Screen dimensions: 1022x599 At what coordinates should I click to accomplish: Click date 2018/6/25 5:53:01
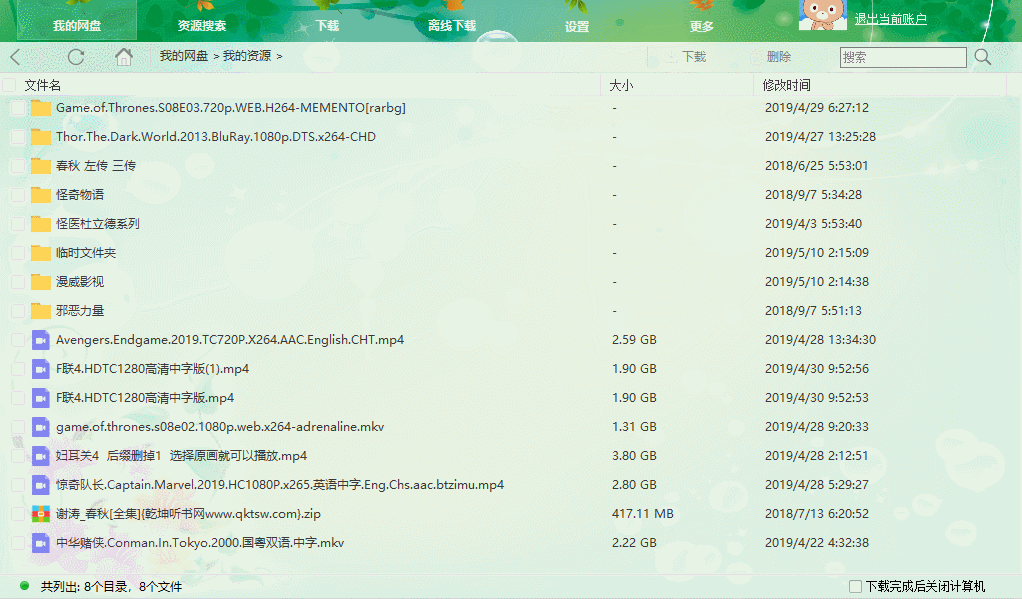817,166
